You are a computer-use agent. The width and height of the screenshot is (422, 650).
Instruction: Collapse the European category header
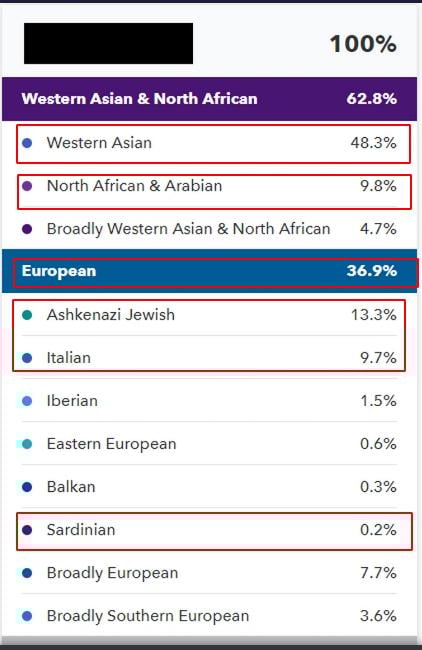209,271
